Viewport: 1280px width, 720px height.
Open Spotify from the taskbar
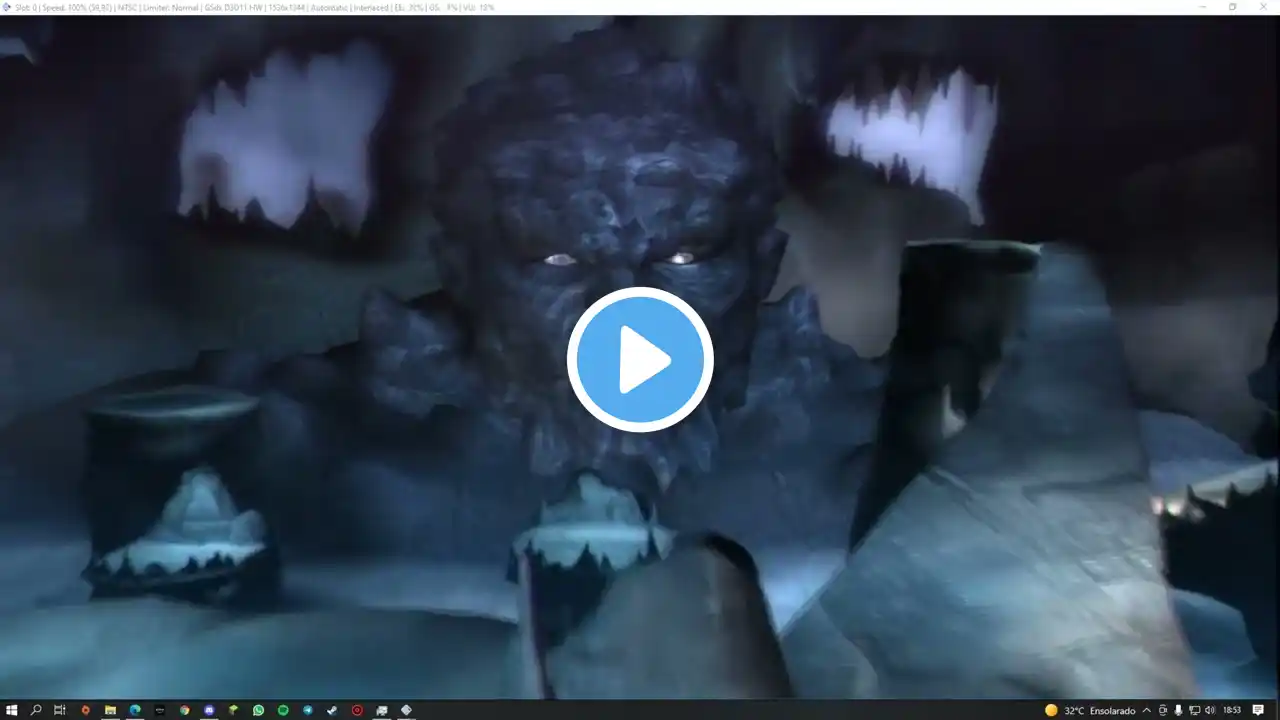(x=283, y=710)
